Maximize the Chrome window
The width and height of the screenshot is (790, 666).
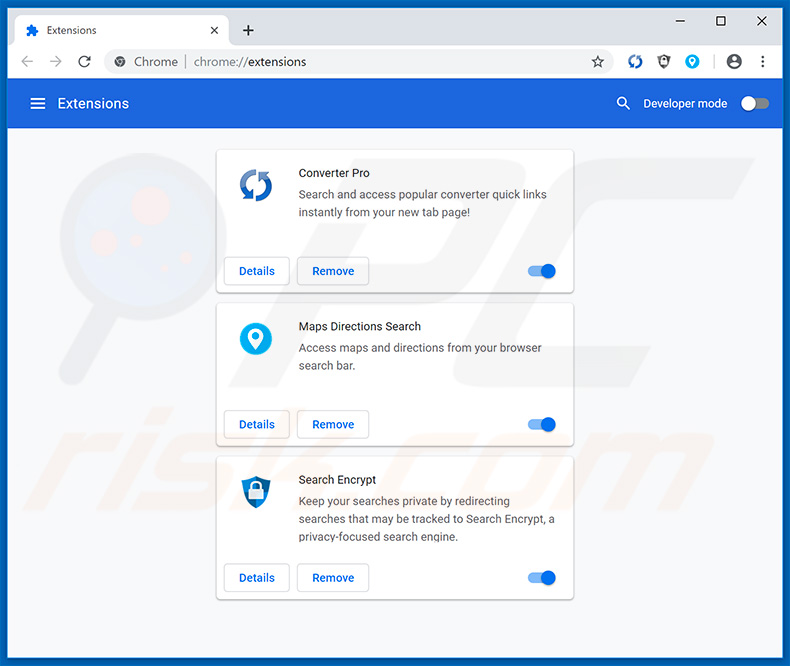point(721,21)
